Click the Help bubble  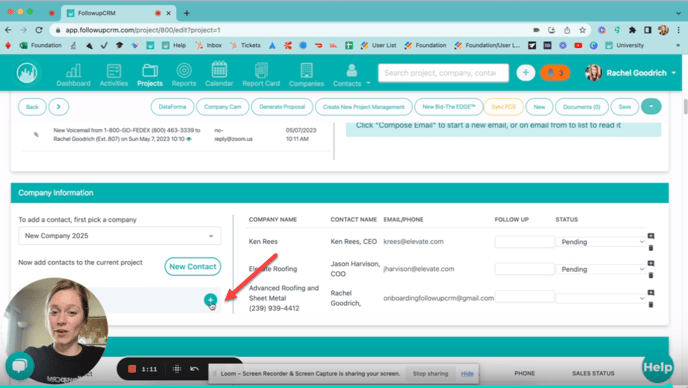(x=657, y=367)
